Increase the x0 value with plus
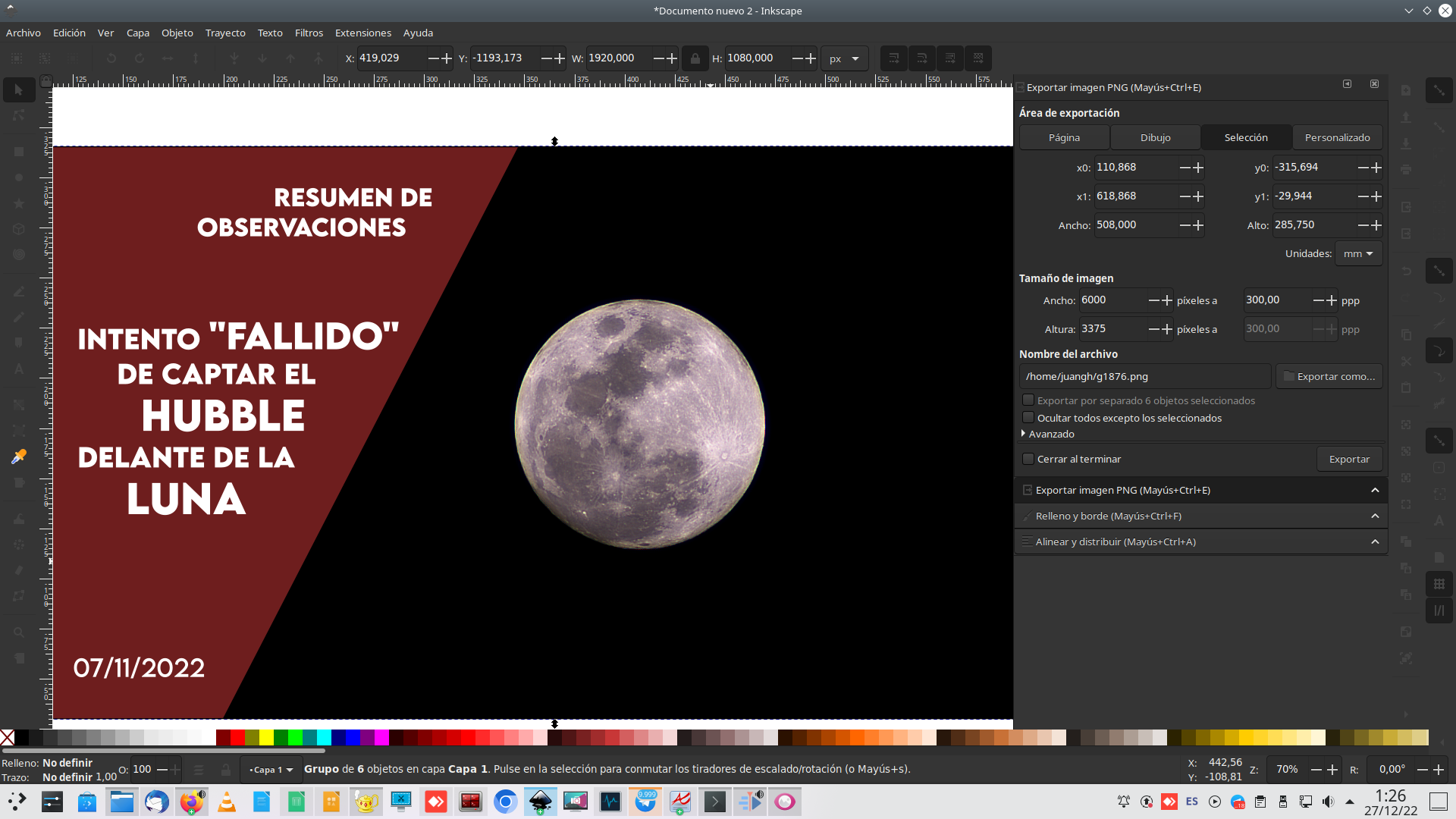This screenshot has height=819, width=1456. point(1198,168)
